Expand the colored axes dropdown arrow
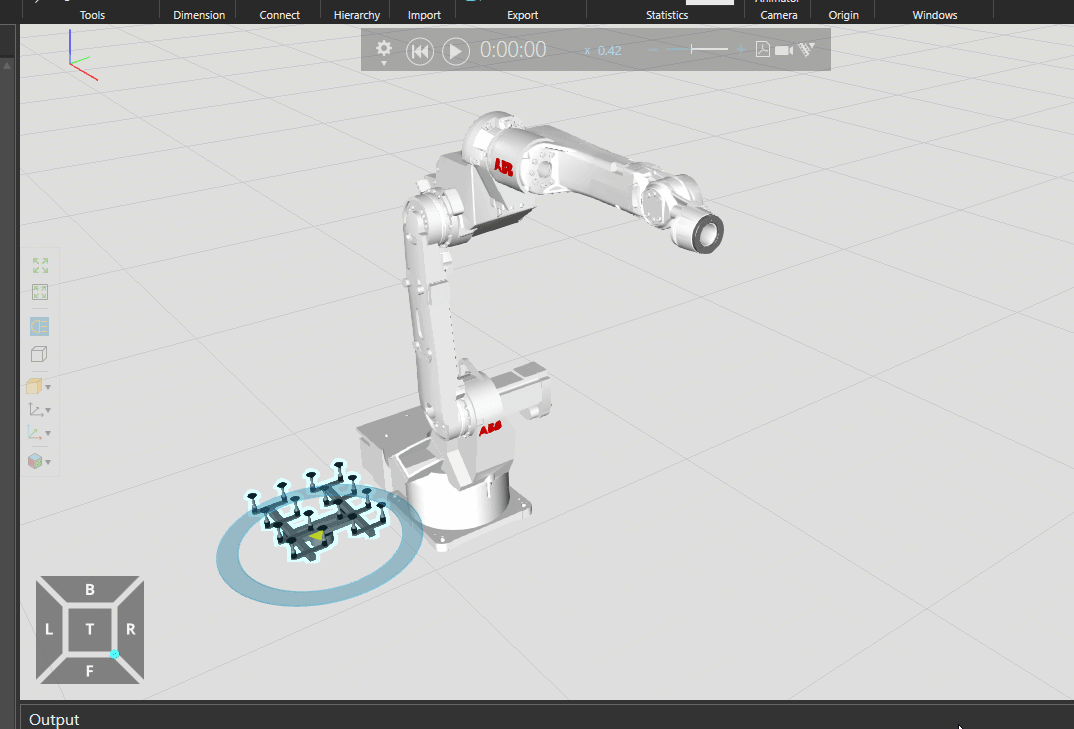The height and width of the screenshot is (729, 1074). tap(48, 434)
